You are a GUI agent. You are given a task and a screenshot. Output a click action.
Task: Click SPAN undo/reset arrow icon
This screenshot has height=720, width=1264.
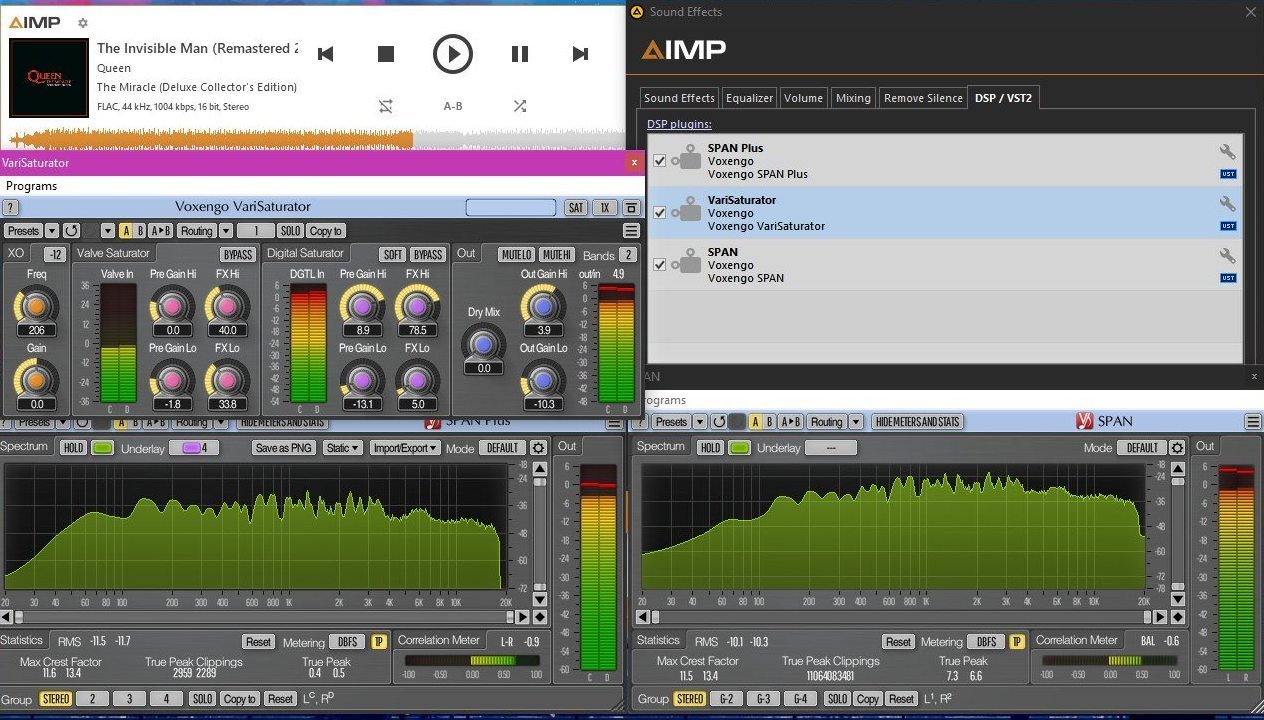[718, 422]
